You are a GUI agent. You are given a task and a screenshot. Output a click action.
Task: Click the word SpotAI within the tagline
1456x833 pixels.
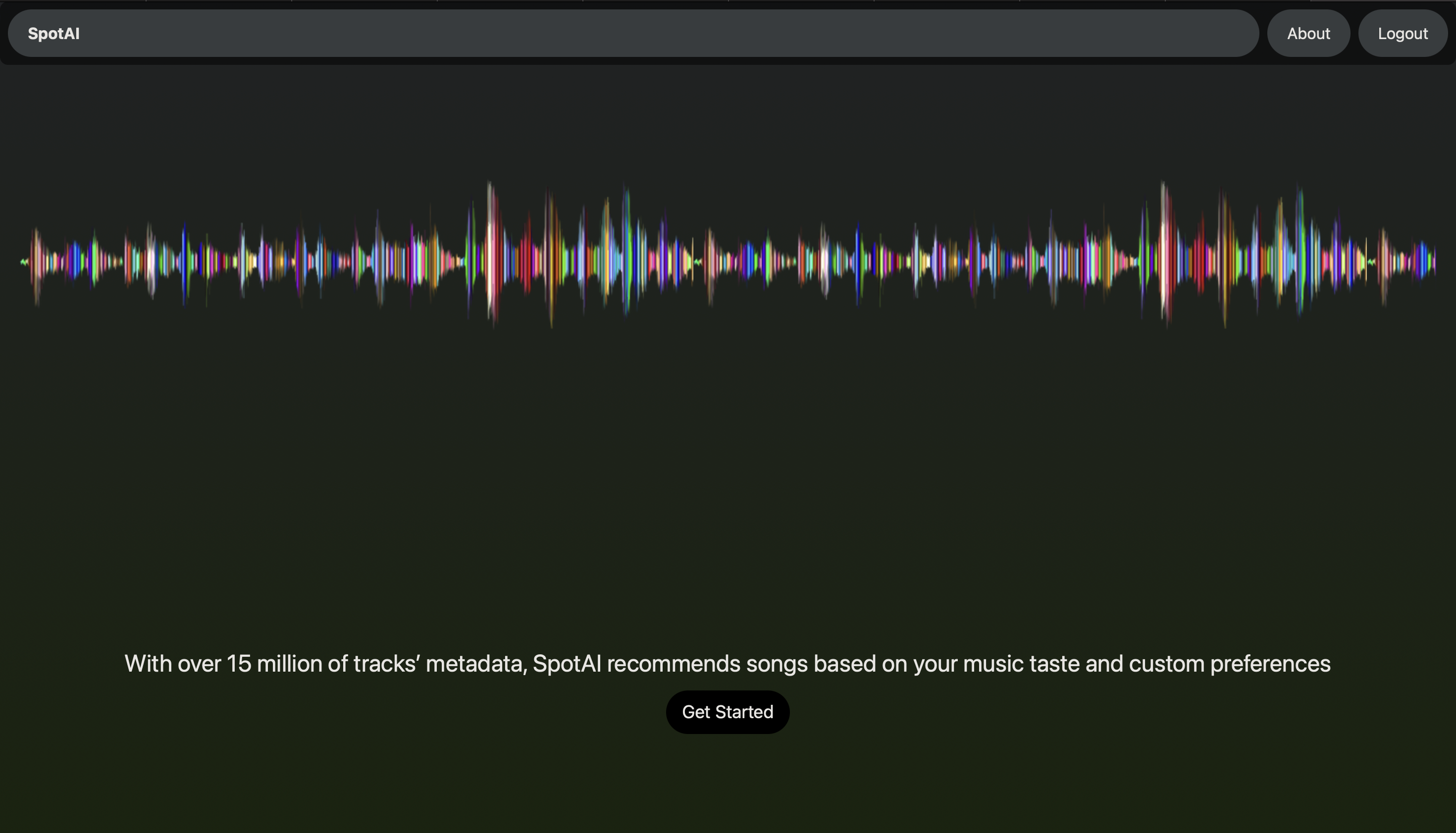(x=567, y=664)
